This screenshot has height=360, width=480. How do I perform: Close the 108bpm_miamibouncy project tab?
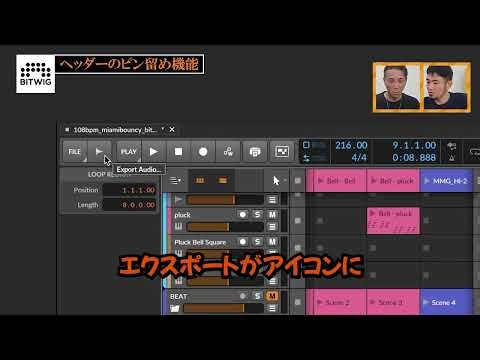(172, 129)
